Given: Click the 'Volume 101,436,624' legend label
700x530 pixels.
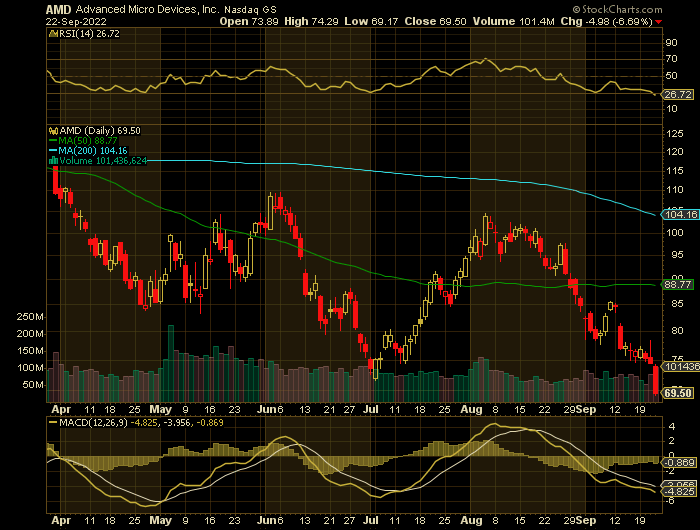Looking at the screenshot, I should 103,161.
